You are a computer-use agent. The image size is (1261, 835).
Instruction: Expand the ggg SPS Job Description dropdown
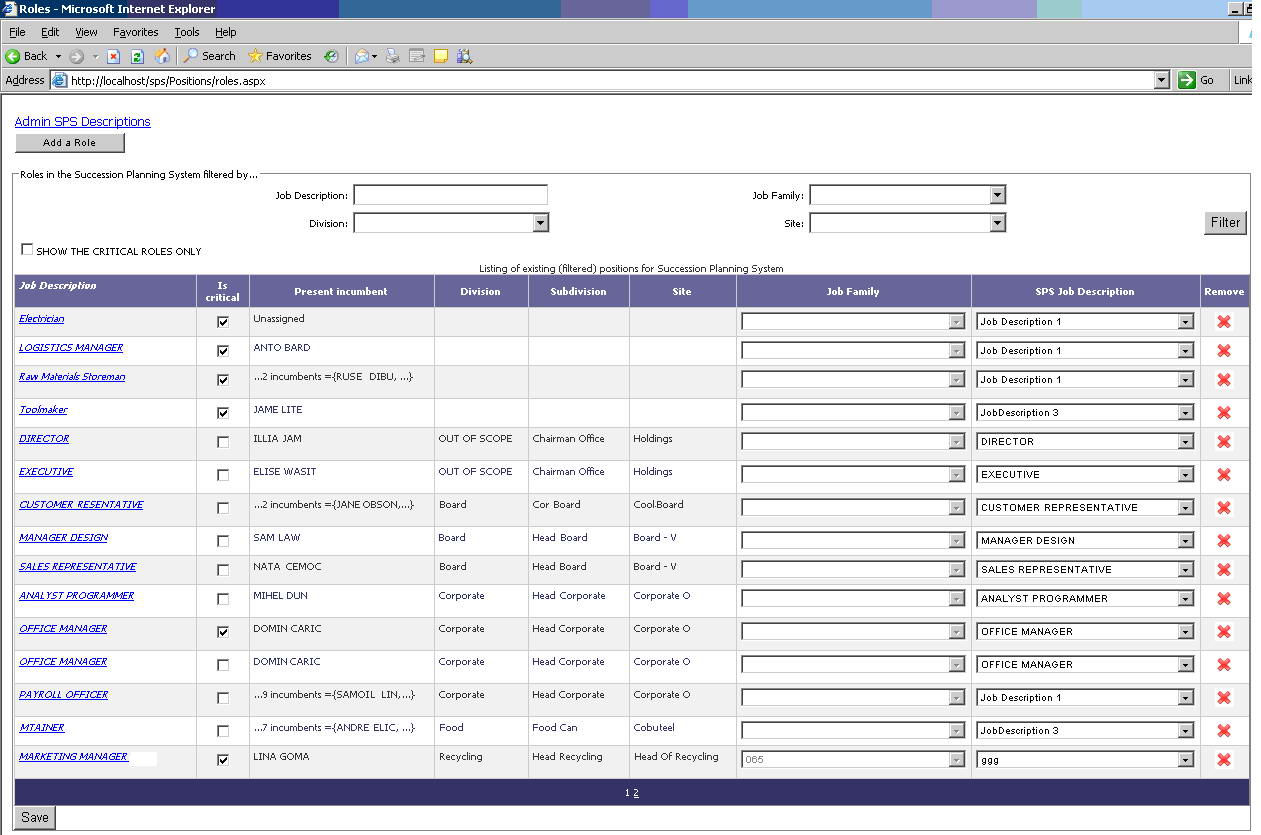pos(1185,760)
